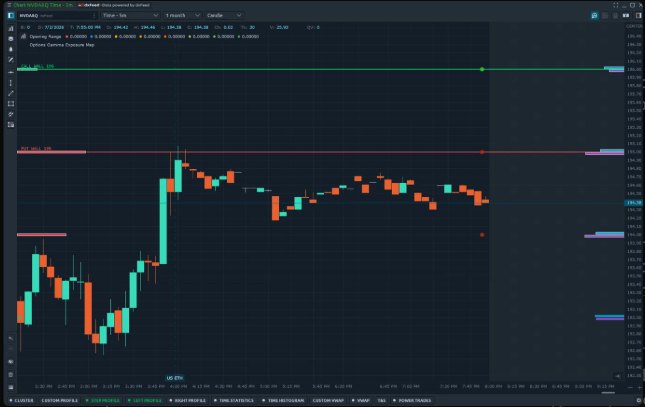Open chart settings gear at bottom right
This screenshot has width=645, height=407.
pyautogui.click(x=639, y=400)
